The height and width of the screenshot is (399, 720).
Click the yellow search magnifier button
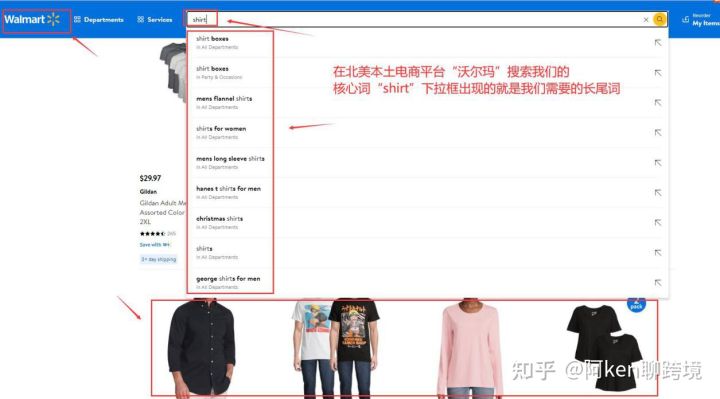click(659, 19)
